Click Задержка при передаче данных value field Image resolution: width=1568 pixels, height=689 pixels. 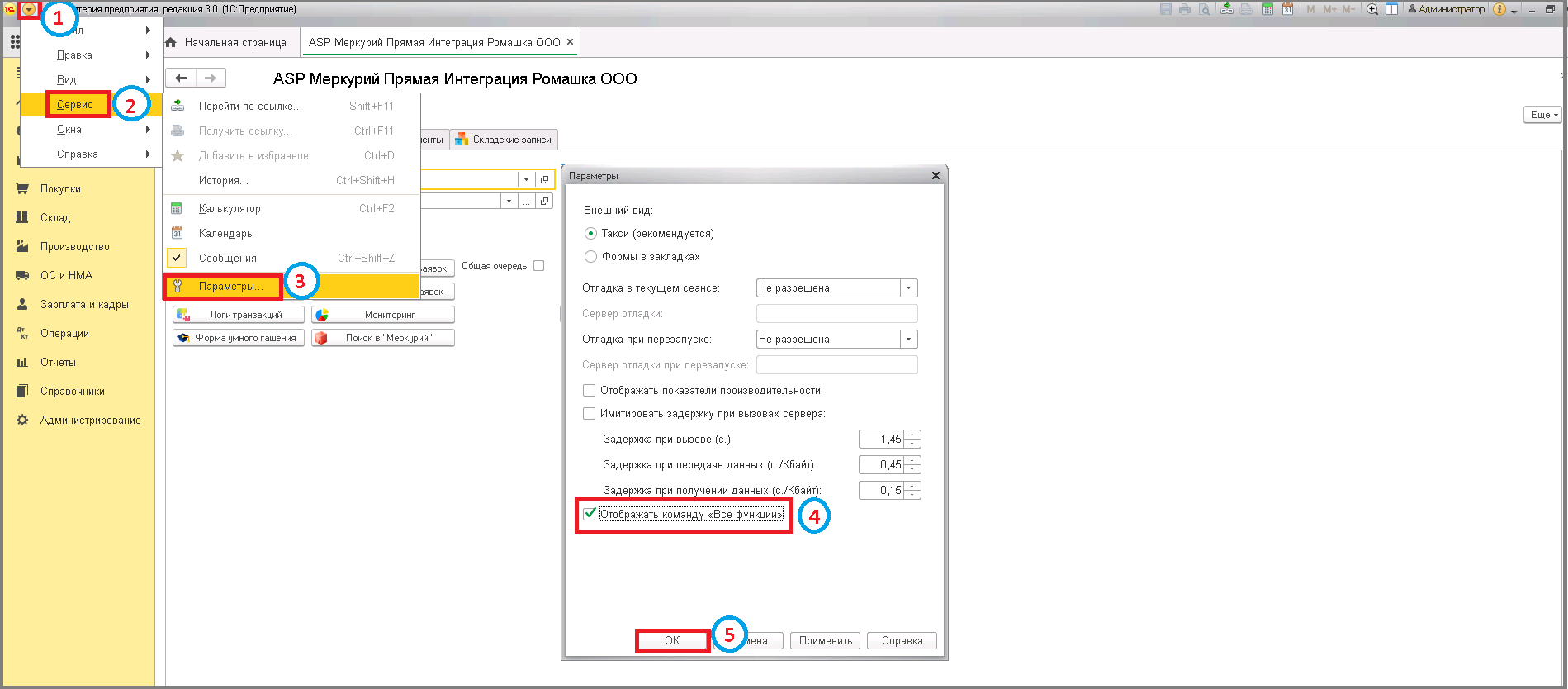point(881,465)
